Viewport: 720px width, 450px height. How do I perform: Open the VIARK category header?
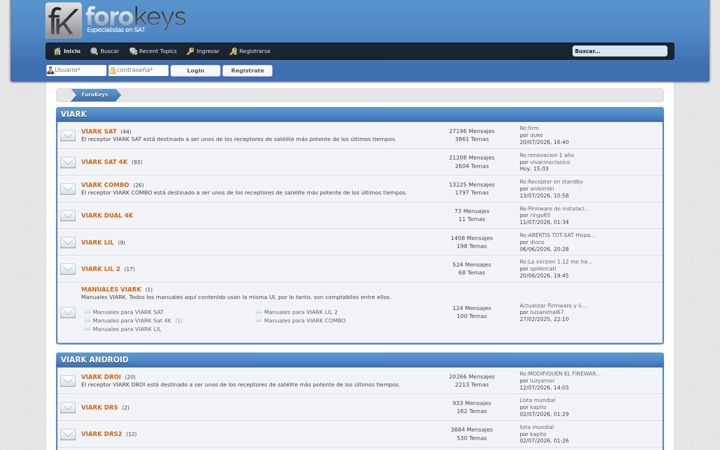click(x=74, y=114)
